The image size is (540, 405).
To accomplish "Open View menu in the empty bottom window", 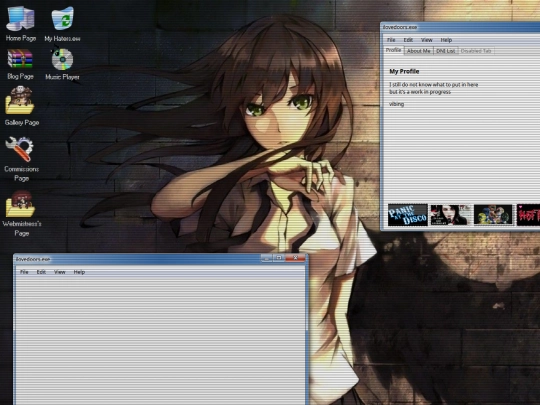I will (x=60, y=272).
